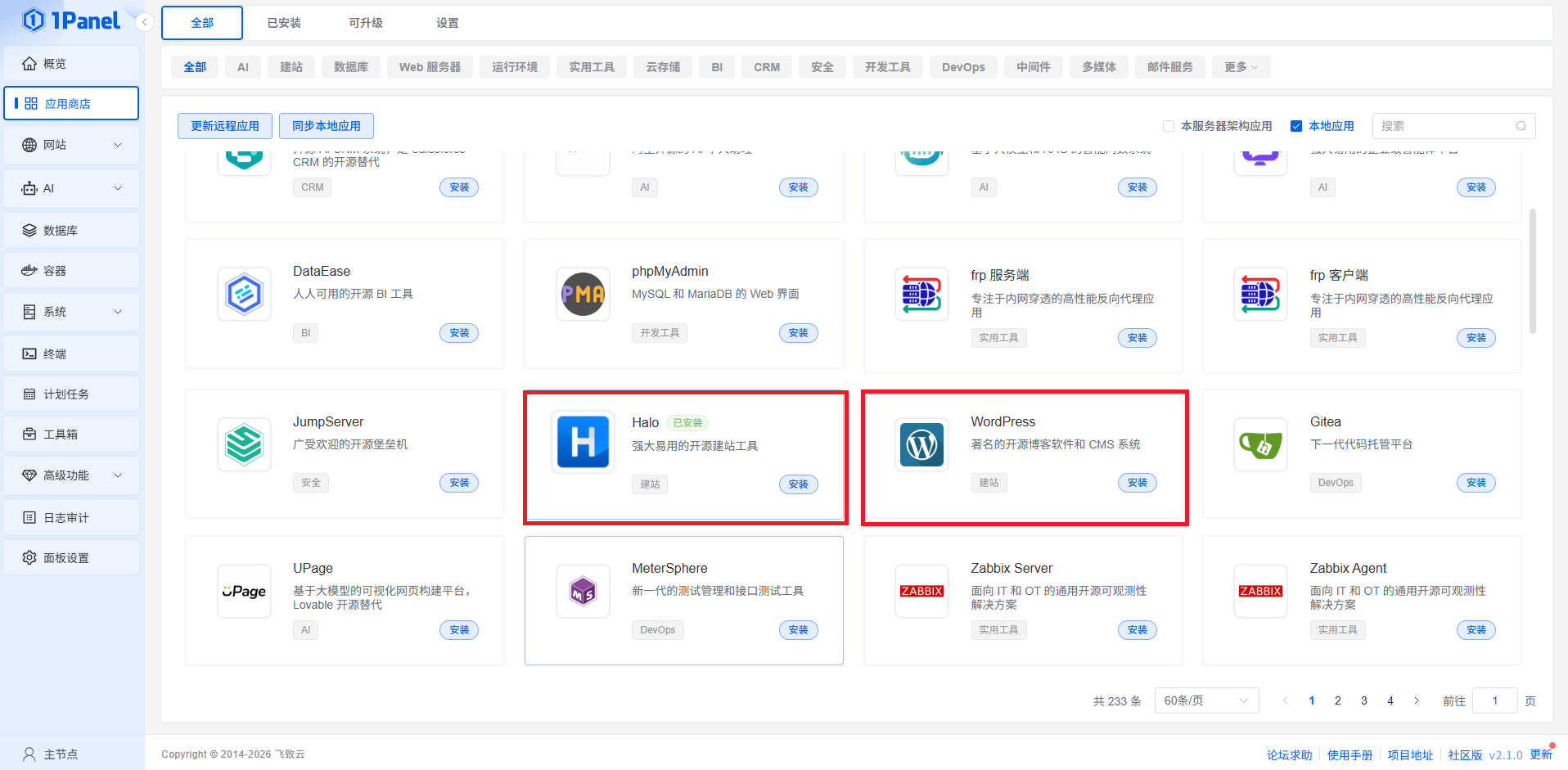The width and height of the screenshot is (1568, 770).
Task: Select the 全部 top tab
Action: click(x=202, y=23)
